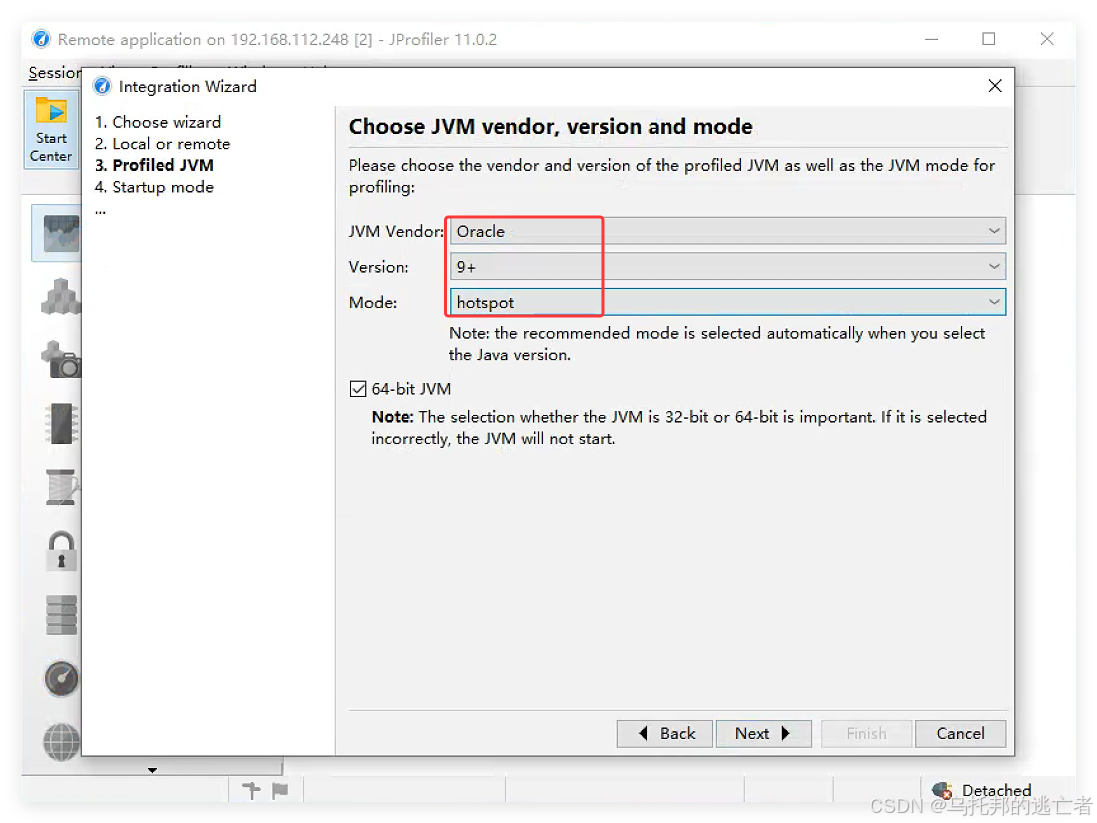Toggle the 64-bit JVM checkbox
This screenshot has width=1097, height=823.
358,388
